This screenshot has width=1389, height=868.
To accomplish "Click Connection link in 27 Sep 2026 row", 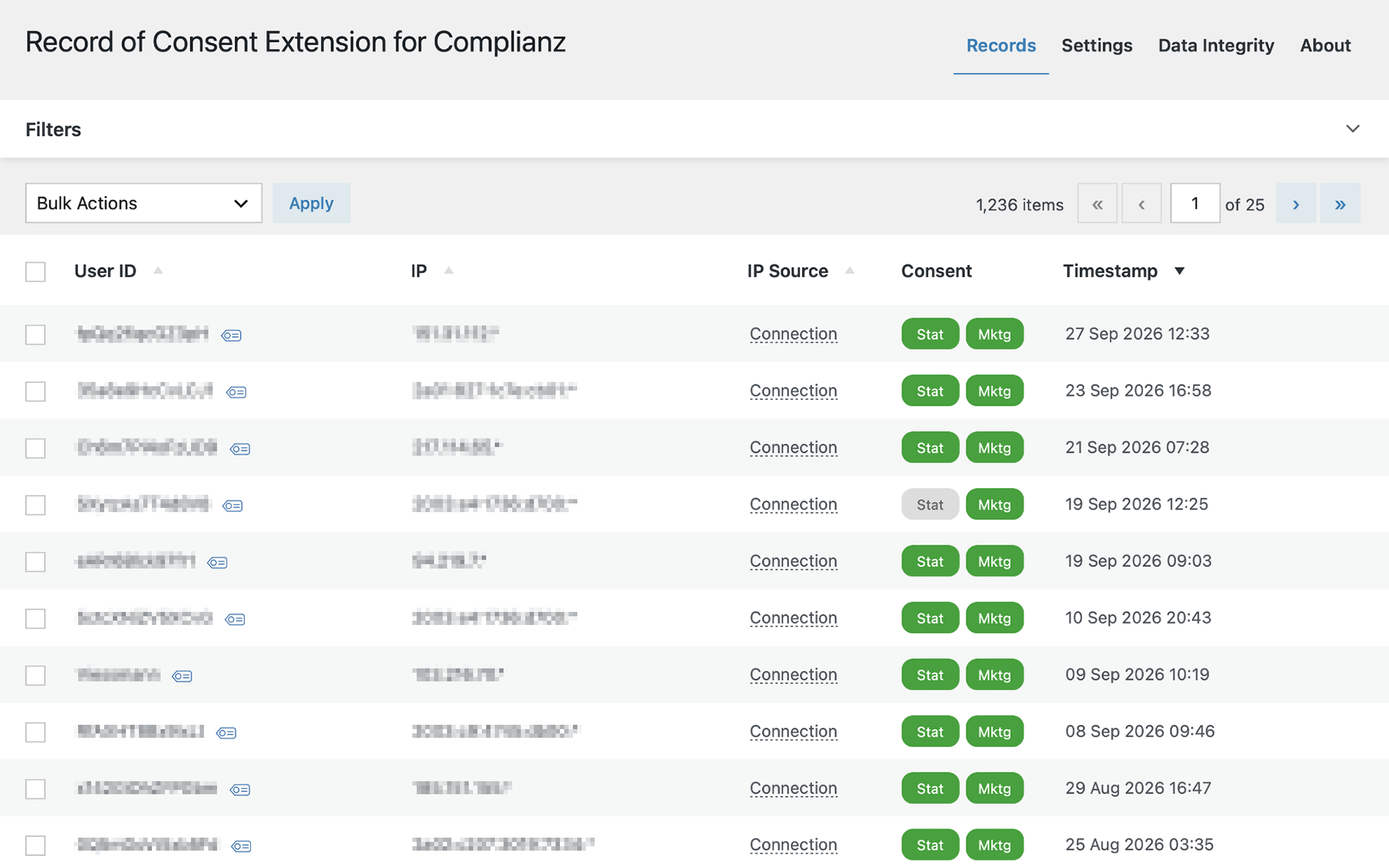I will 793,334.
